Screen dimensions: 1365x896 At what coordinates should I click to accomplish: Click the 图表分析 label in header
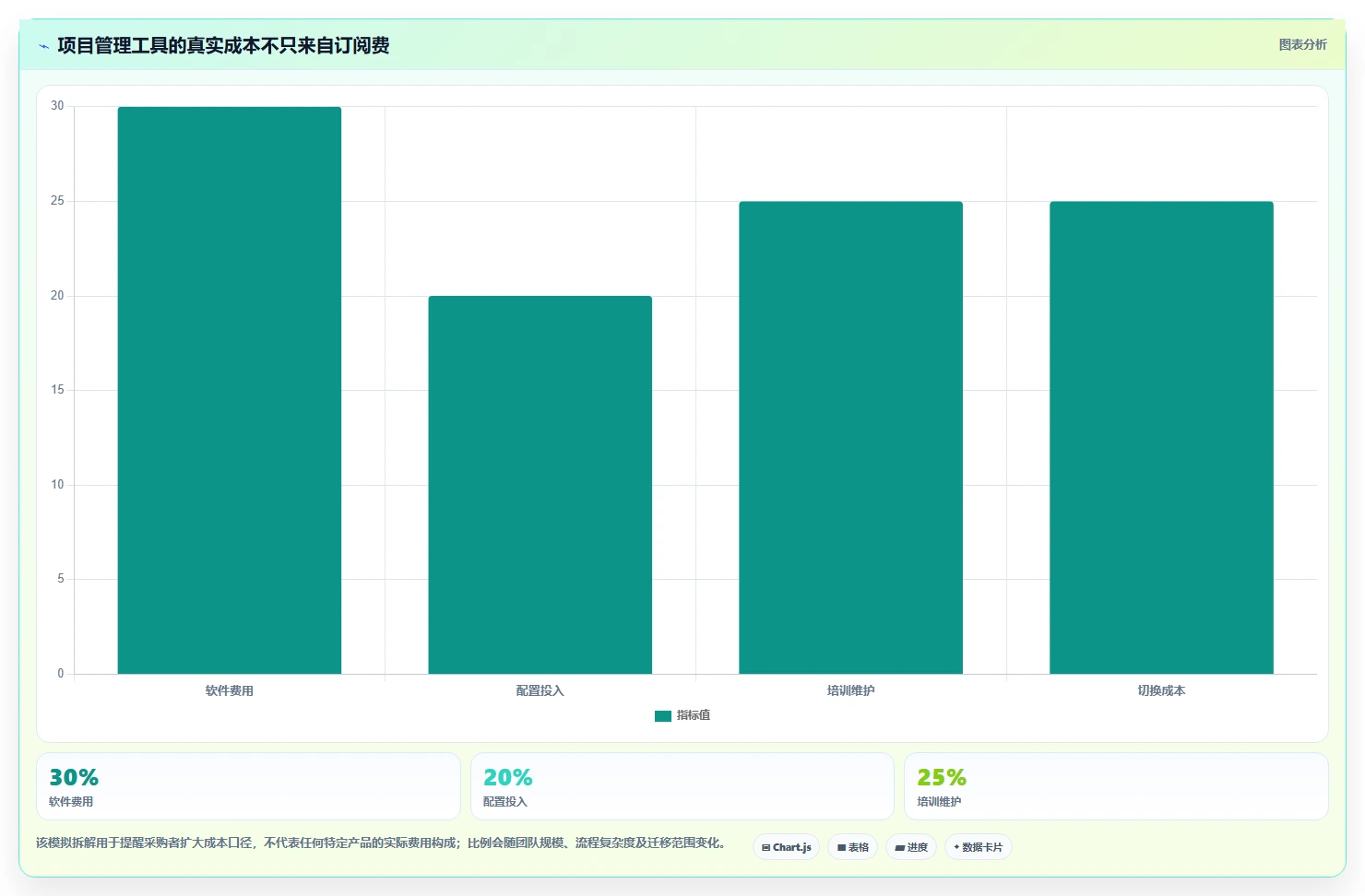pyautogui.click(x=1302, y=44)
